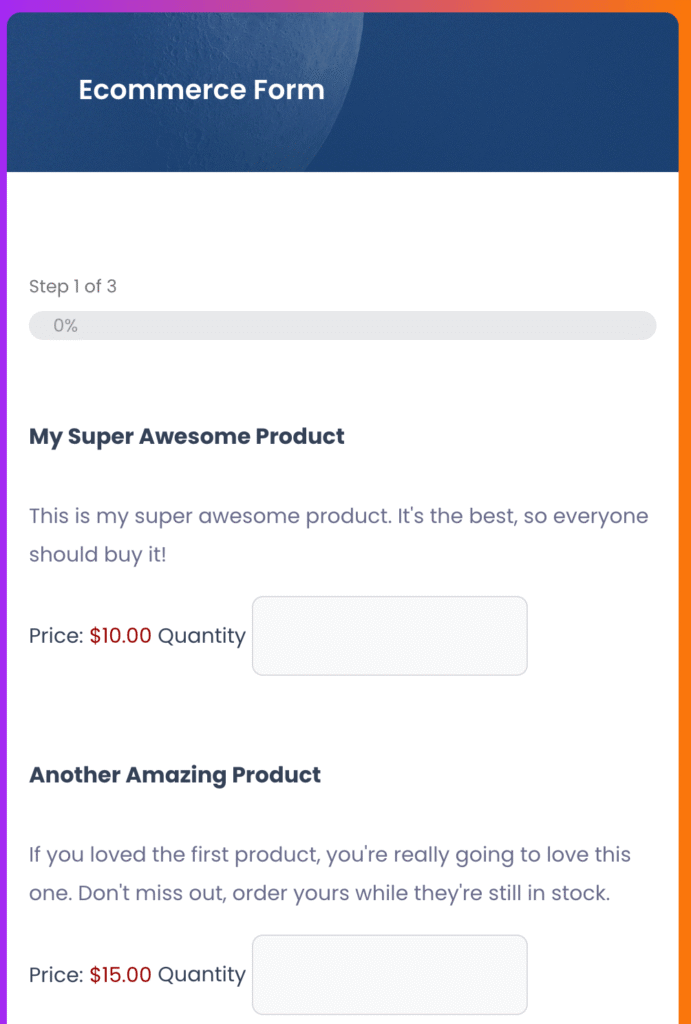Click the Step 1 of 3 text
The image size is (691, 1024).
click(73, 287)
